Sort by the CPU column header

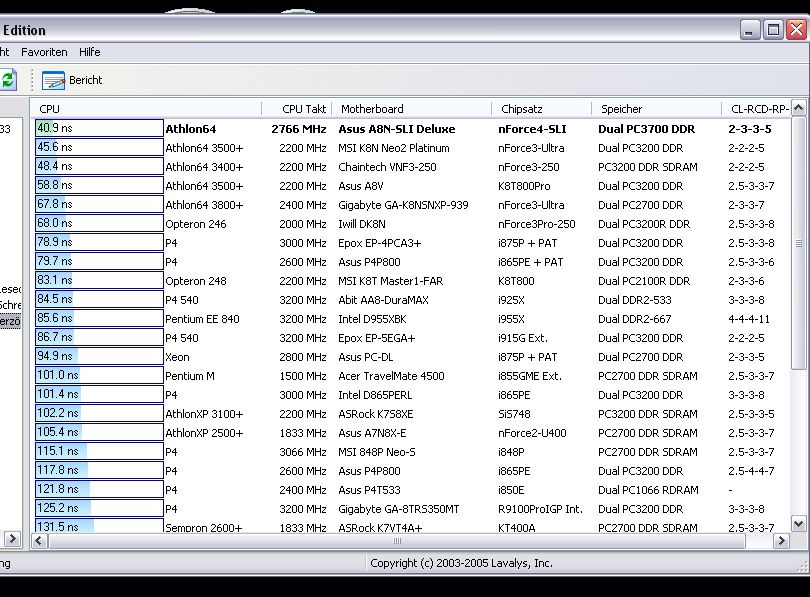[146, 109]
